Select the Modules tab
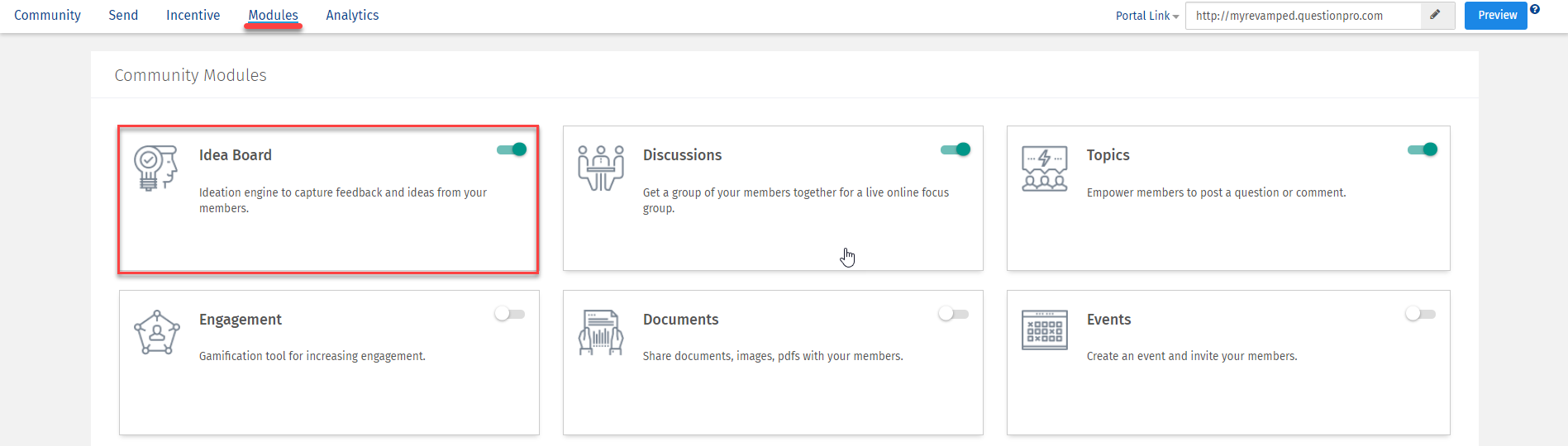This screenshot has height=446, width=1568. pos(273,15)
